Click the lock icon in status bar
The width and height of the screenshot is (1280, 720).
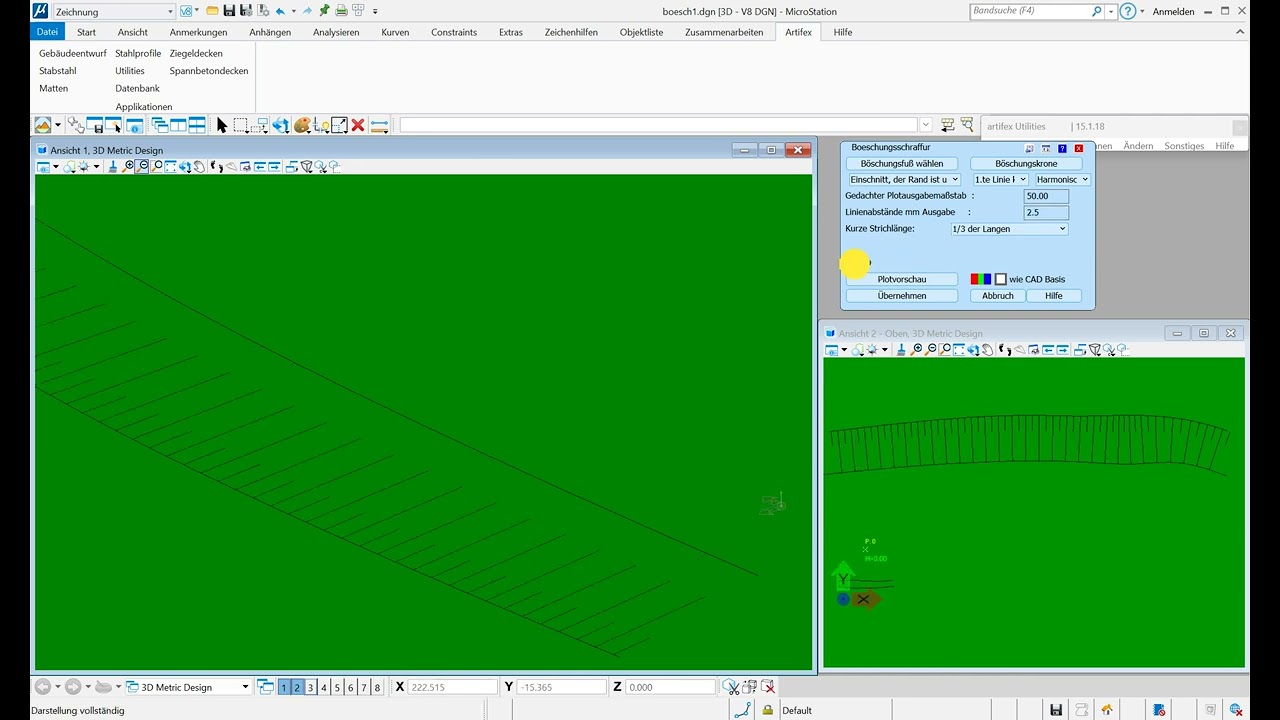pyautogui.click(x=768, y=710)
